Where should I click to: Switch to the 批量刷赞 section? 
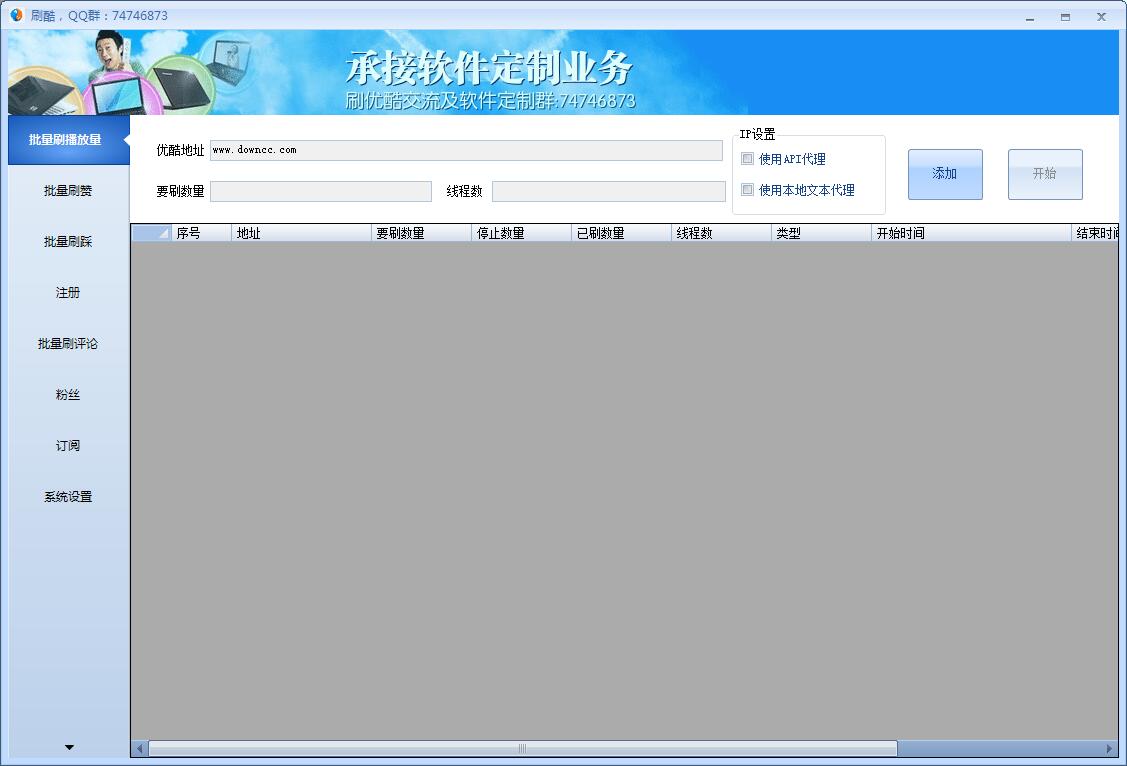click(66, 190)
